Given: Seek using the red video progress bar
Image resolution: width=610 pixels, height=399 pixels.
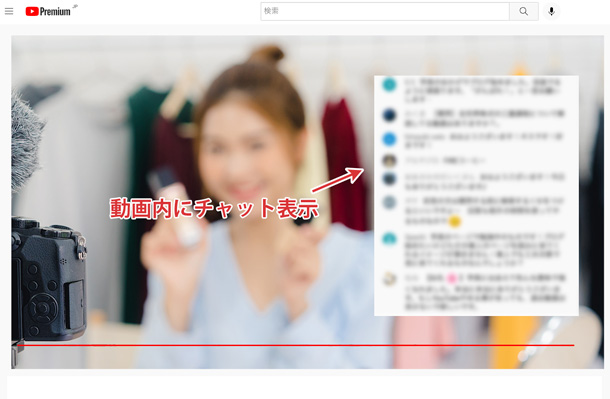Looking at the screenshot, I should 296,345.
